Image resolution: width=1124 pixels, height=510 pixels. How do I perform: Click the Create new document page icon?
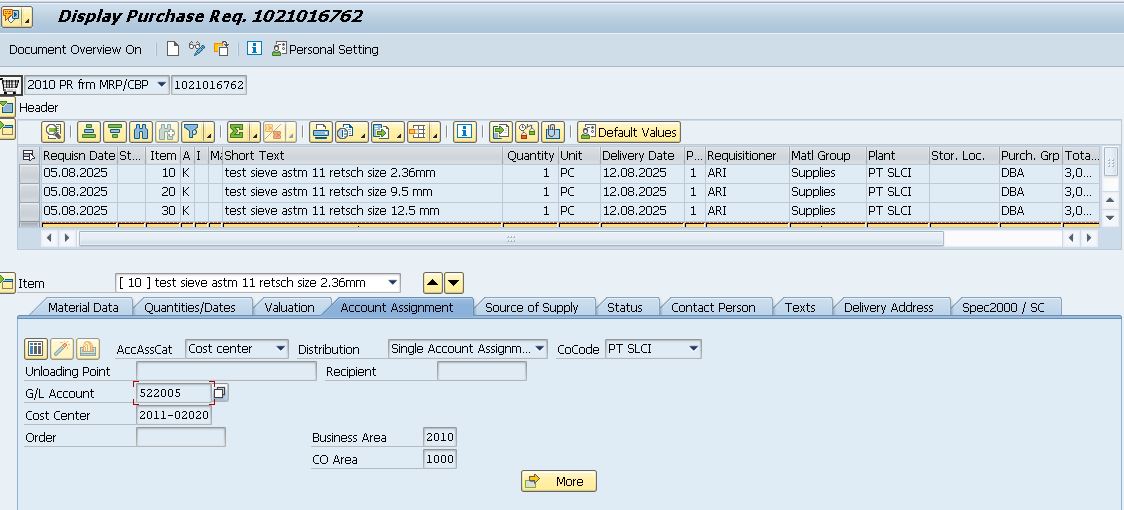[x=173, y=49]
